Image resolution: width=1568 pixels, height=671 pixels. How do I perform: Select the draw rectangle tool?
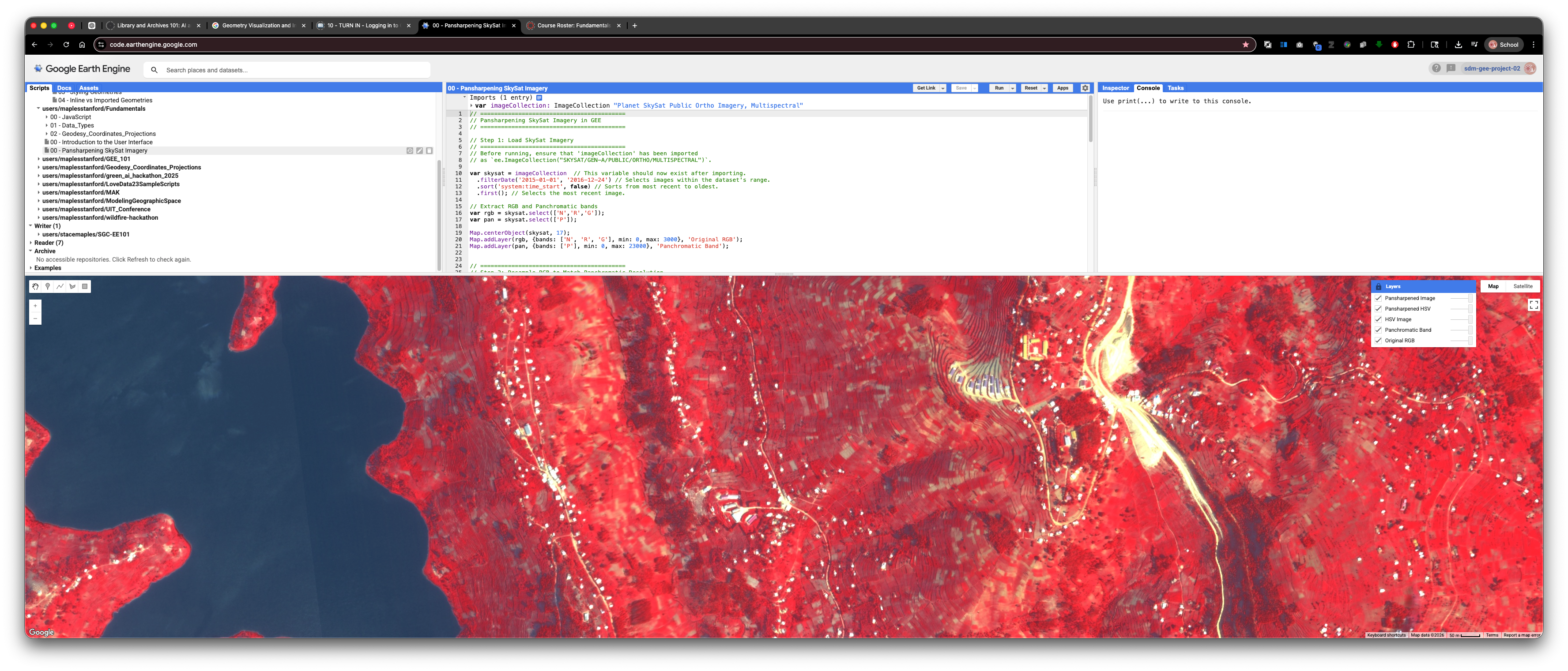pos(85,286)
